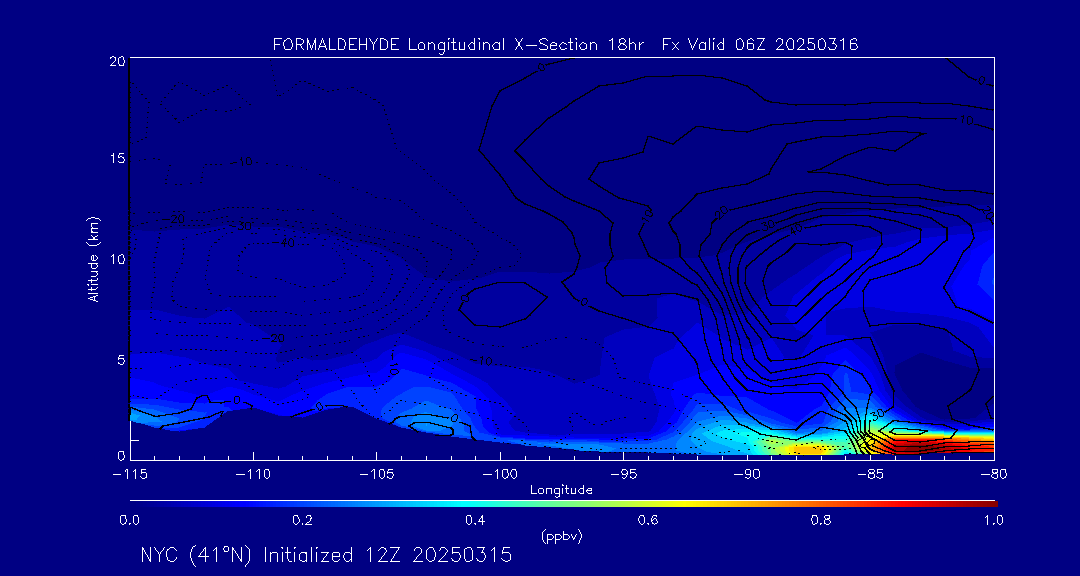Viewport: 1080px width, 576px height.
Task: Click the longitude tick label -85
Action: pos(870,475)
